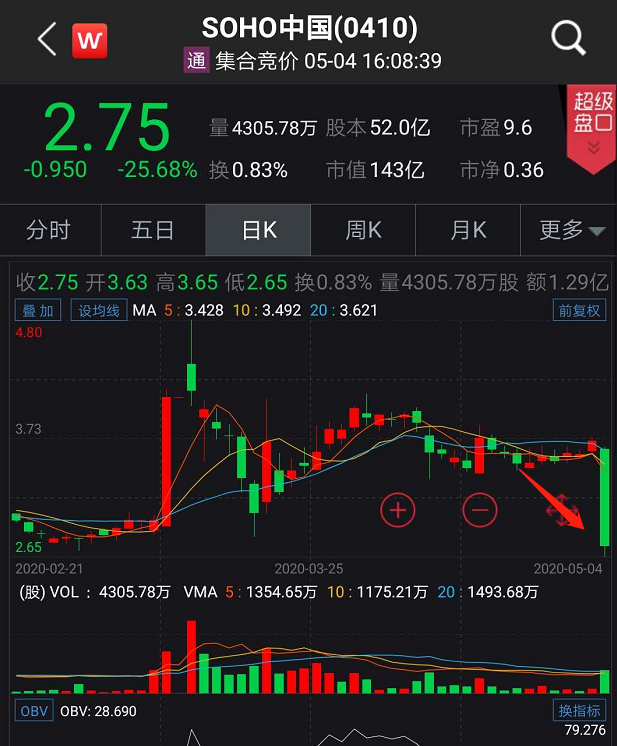This screenshot has width=617, height=746.
Task: Tap the 2020-02-21 date label
Action: tap(49, 569)
